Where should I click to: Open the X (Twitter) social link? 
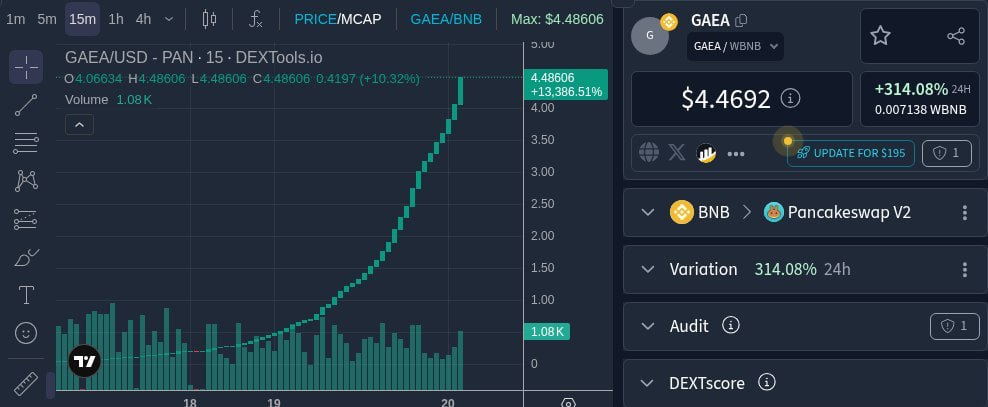tap(677, 152)
